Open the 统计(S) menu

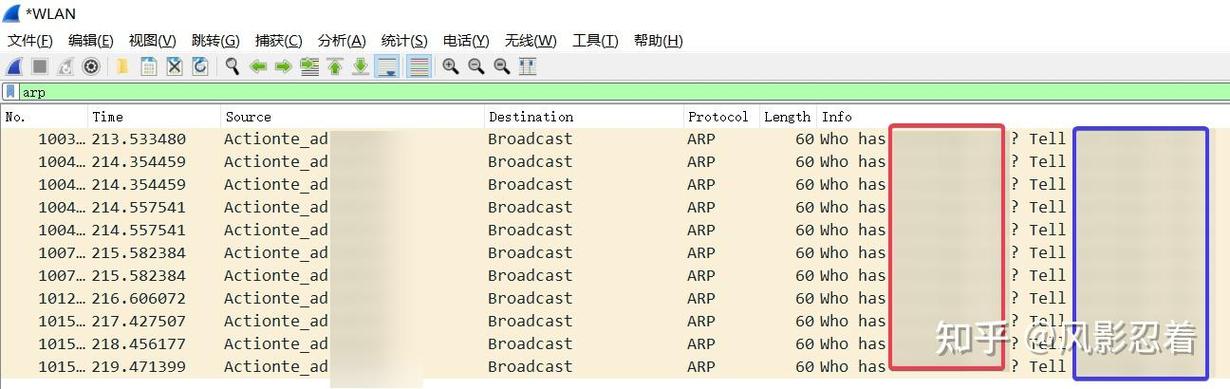point(404,41)
